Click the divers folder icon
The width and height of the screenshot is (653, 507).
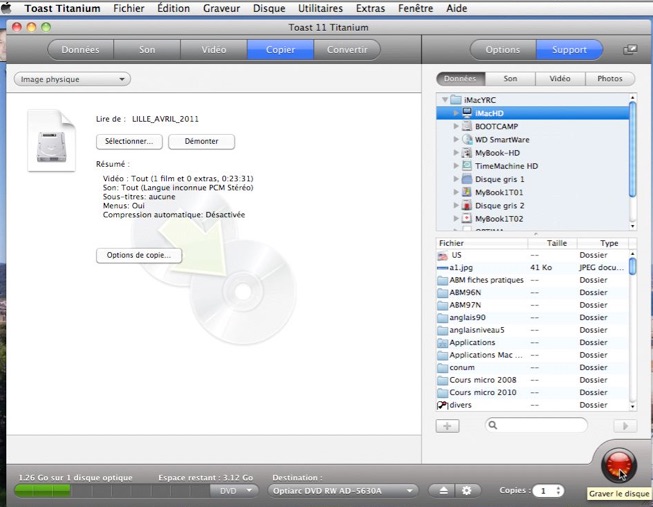(x=442, y=405)
